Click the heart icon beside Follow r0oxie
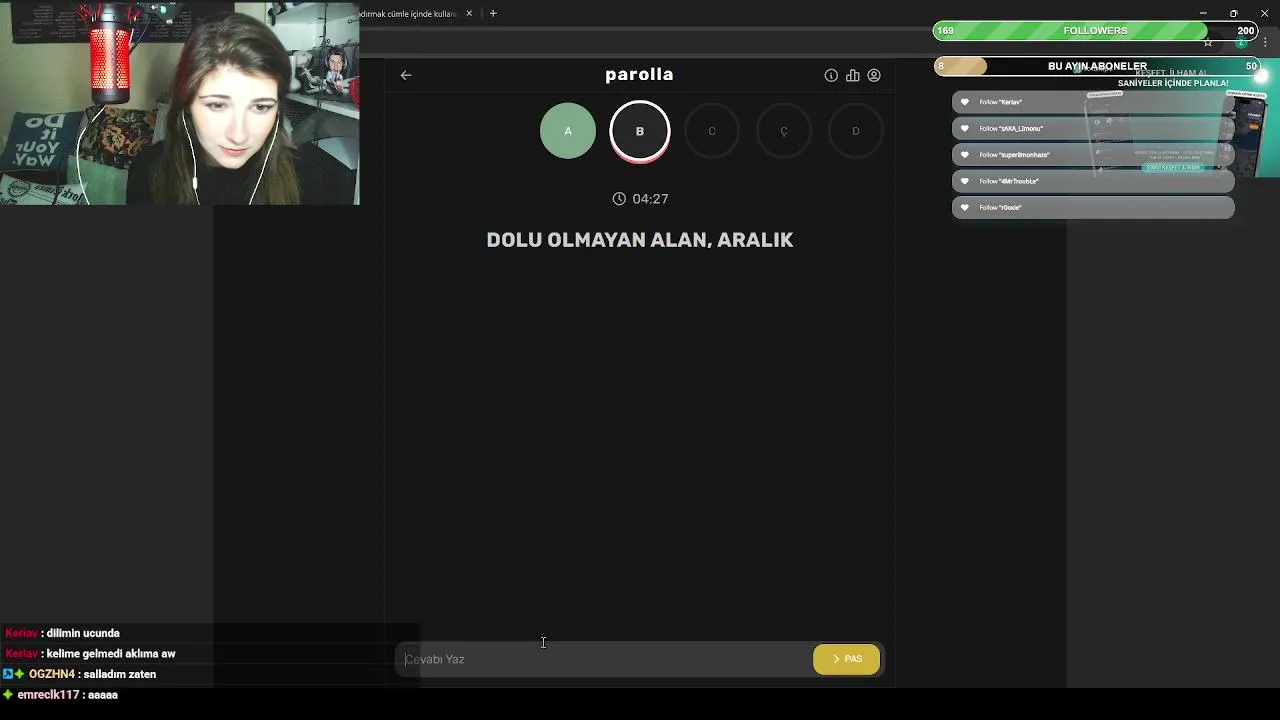The height and width of the screenshot is (720, 1280). point(965,207)
